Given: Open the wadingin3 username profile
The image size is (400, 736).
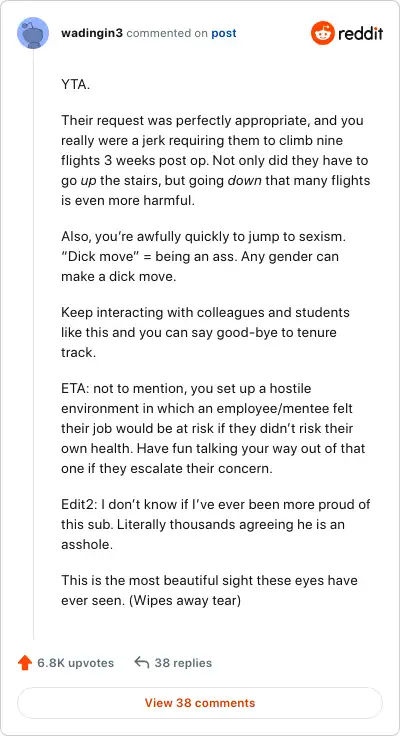Looking at the screenshot, I should [x=92, y=33].
